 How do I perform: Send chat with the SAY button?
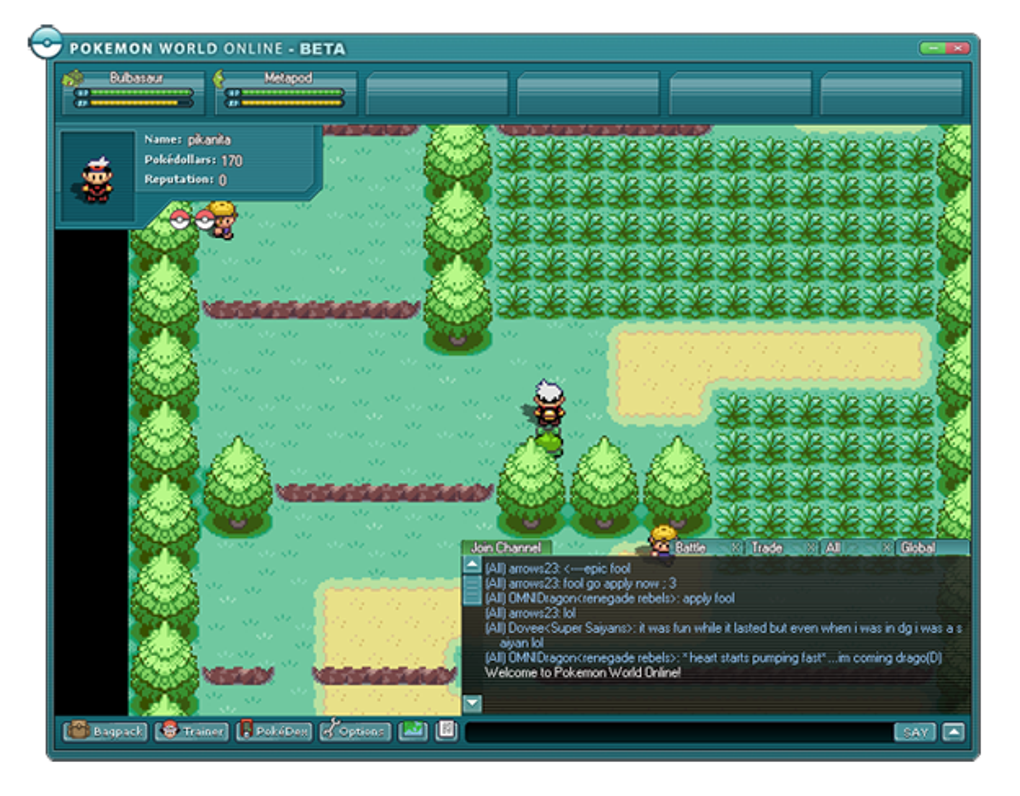pos(915,732)
